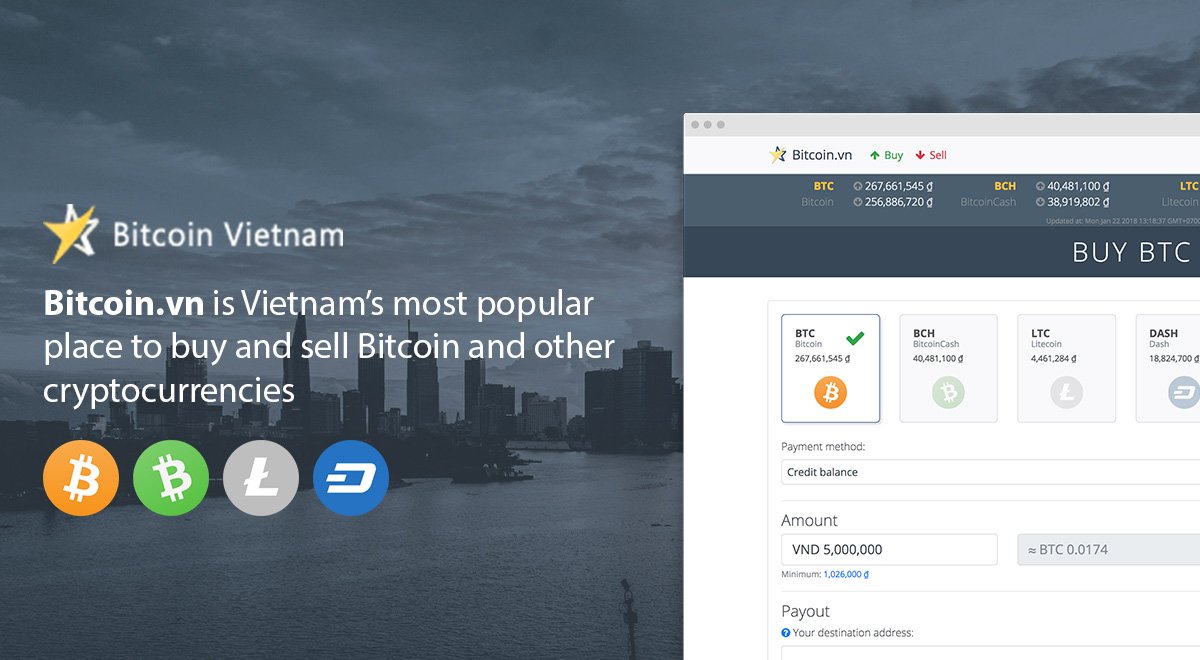Image resolution: width=1200 pixels, height=660 pixels.
Task: Select the BTC Bitcoin currency card
Action: pos(830,368)
